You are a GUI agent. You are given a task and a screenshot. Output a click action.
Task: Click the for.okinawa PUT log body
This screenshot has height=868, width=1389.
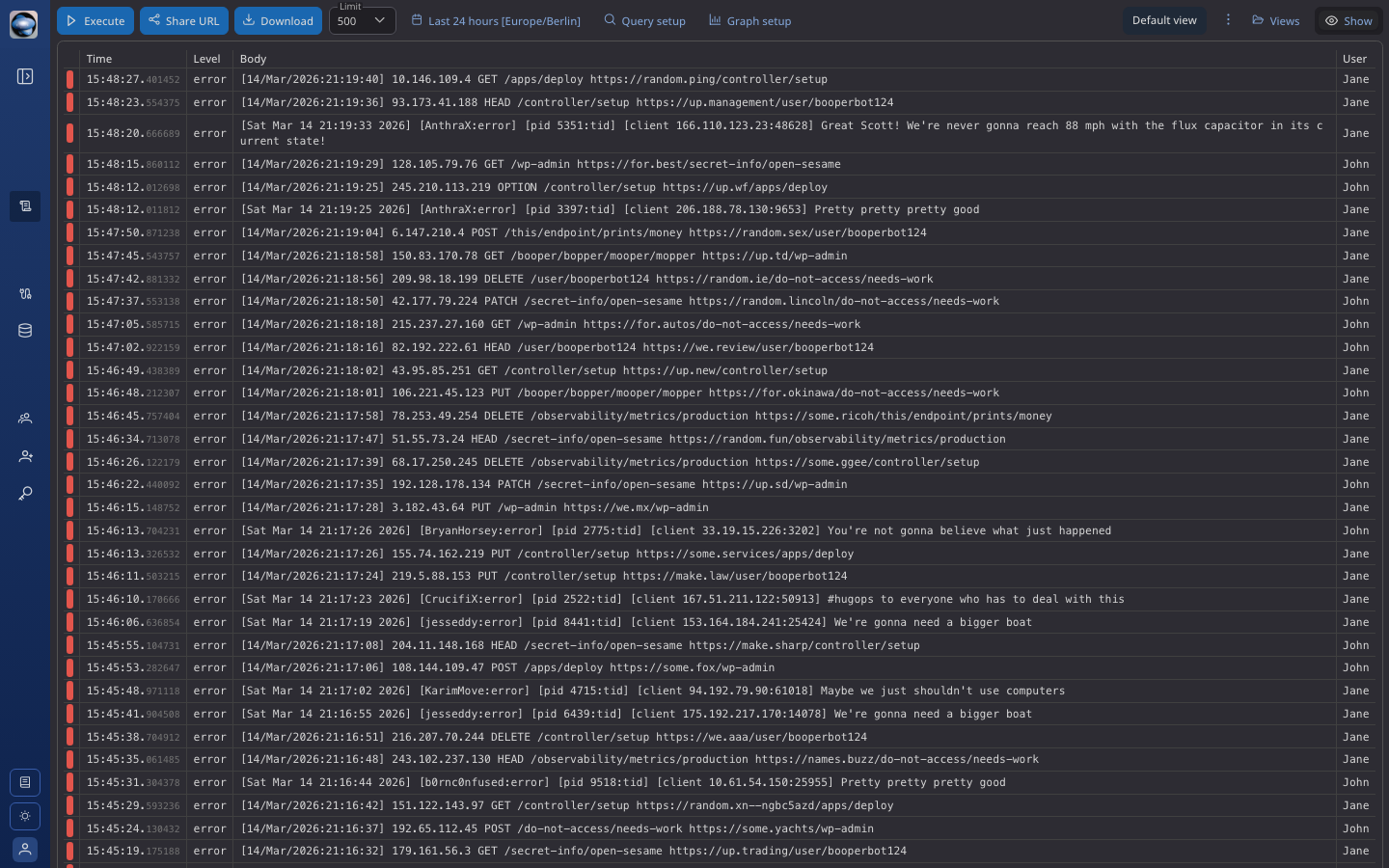click(619, 393)
